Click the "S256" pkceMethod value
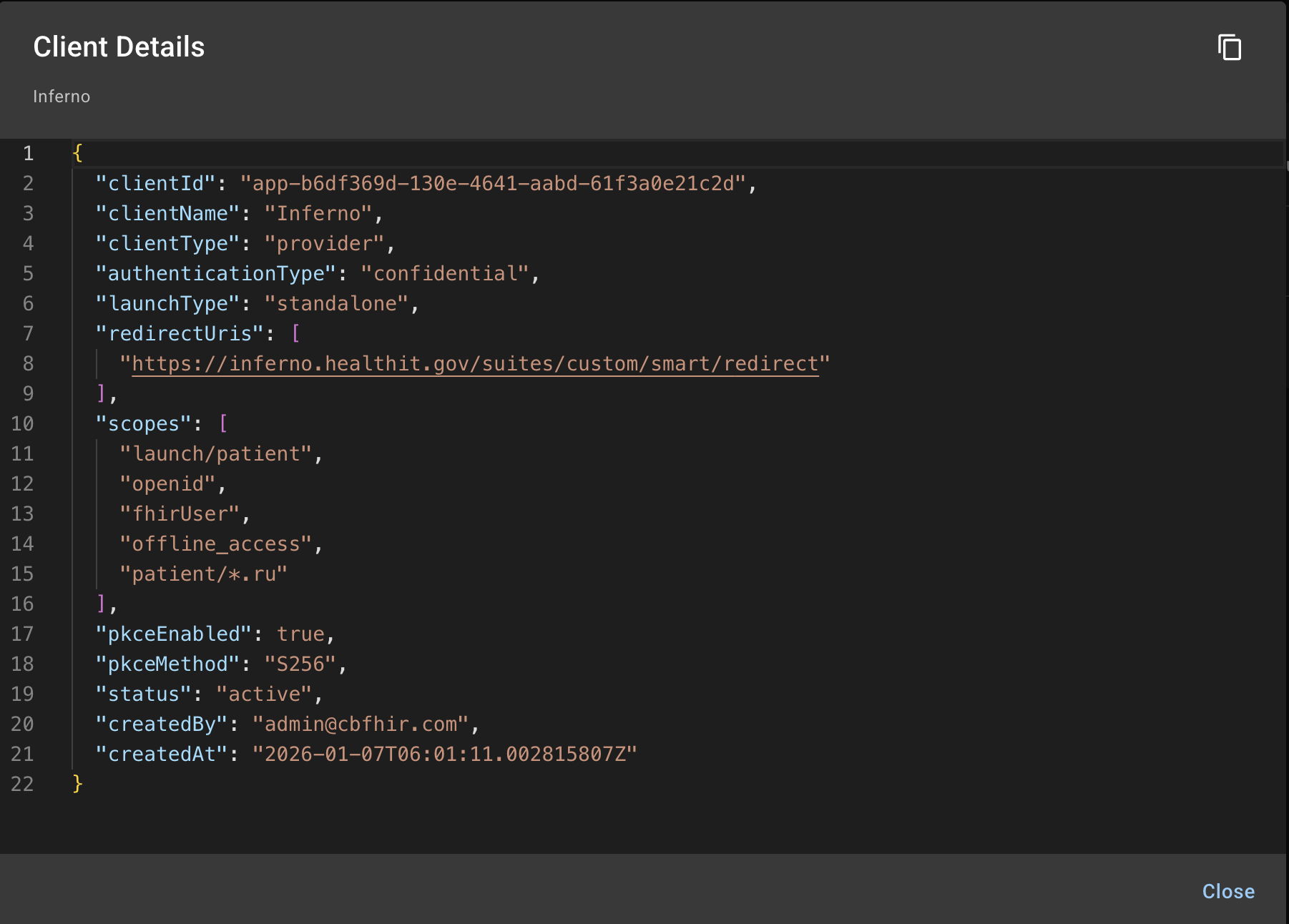The height and width of the screenshot is (924, 1289). tap(300, 664)
